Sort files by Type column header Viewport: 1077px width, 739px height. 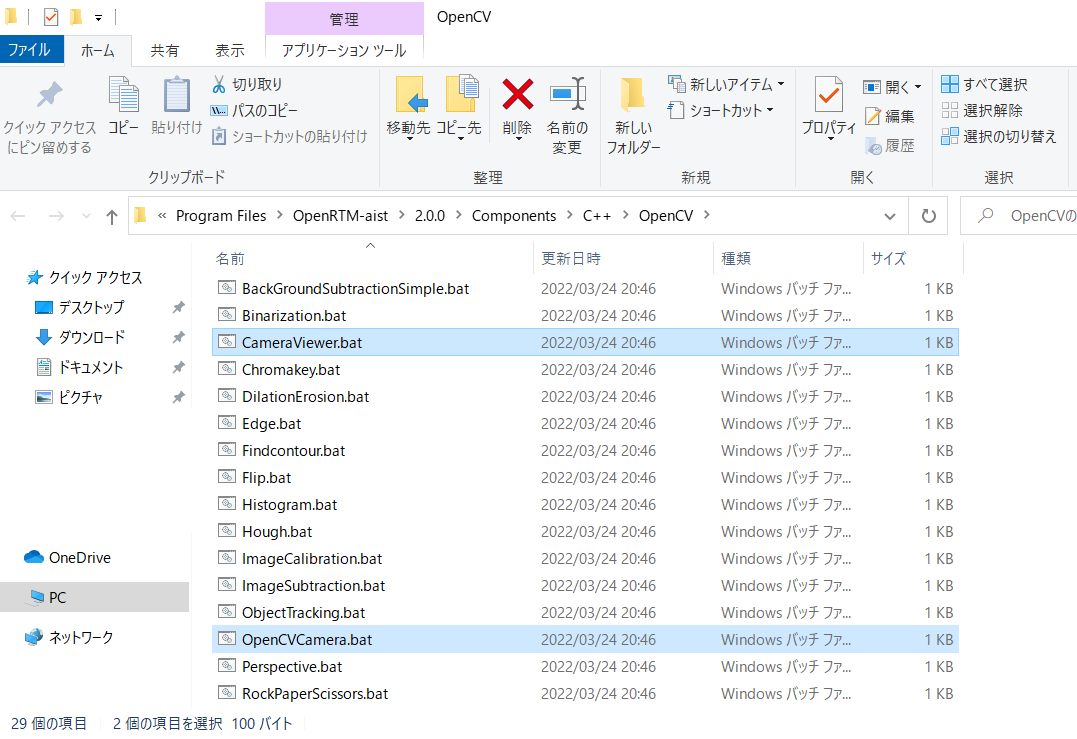789,258
